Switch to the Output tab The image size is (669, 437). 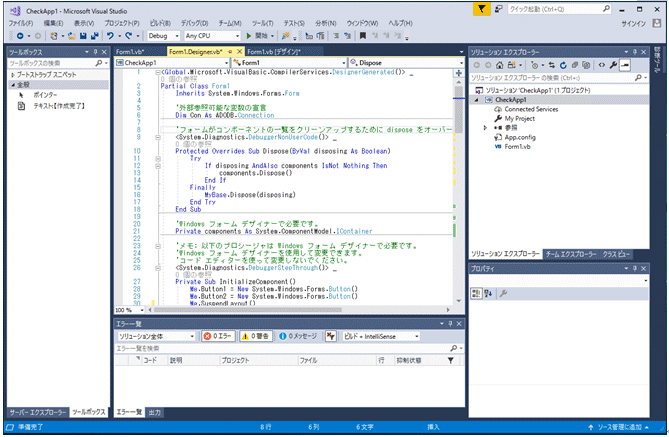click(x=154, y=412)
